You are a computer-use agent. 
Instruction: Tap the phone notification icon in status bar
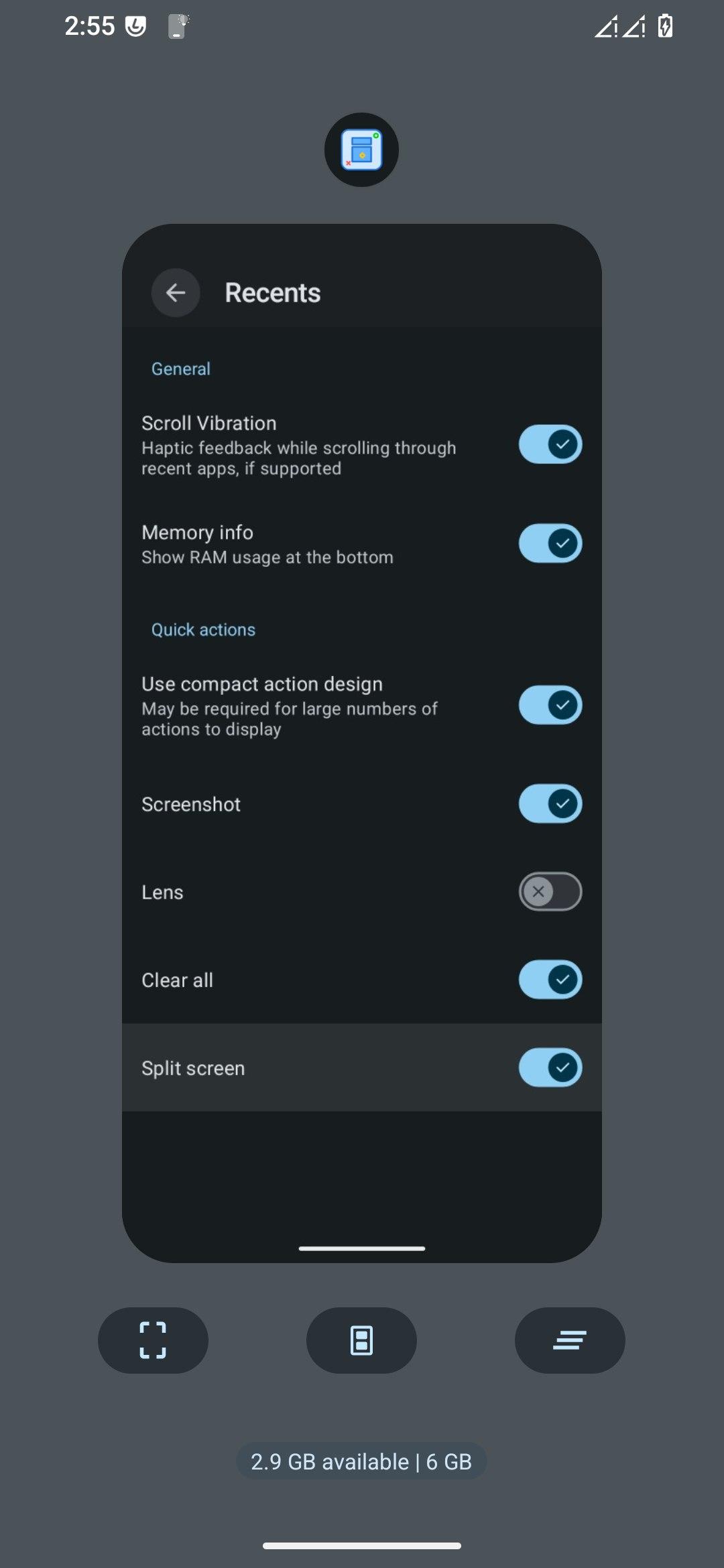coord(177,27)
